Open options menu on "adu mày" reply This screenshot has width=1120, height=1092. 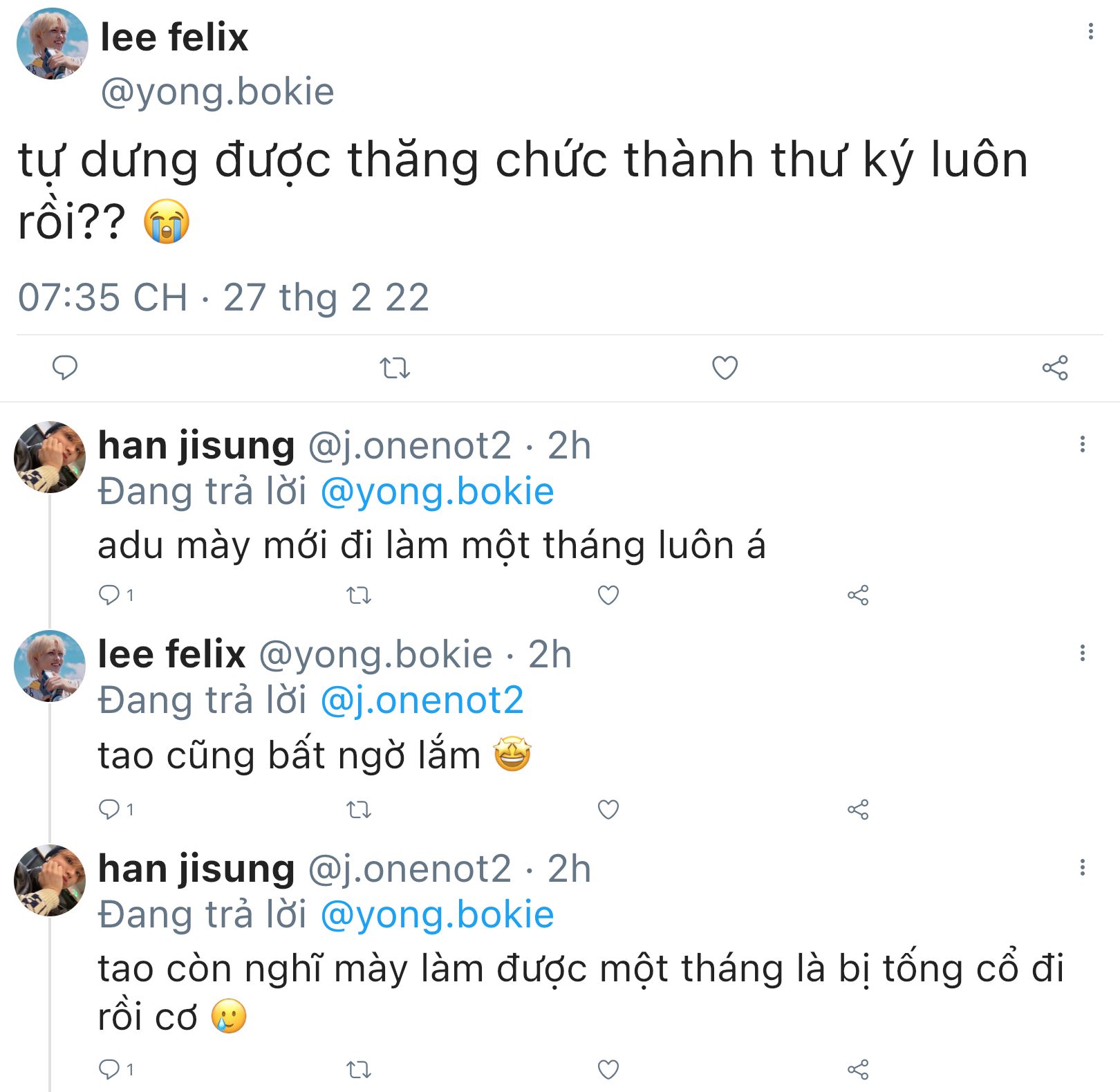coord(1082,444)
